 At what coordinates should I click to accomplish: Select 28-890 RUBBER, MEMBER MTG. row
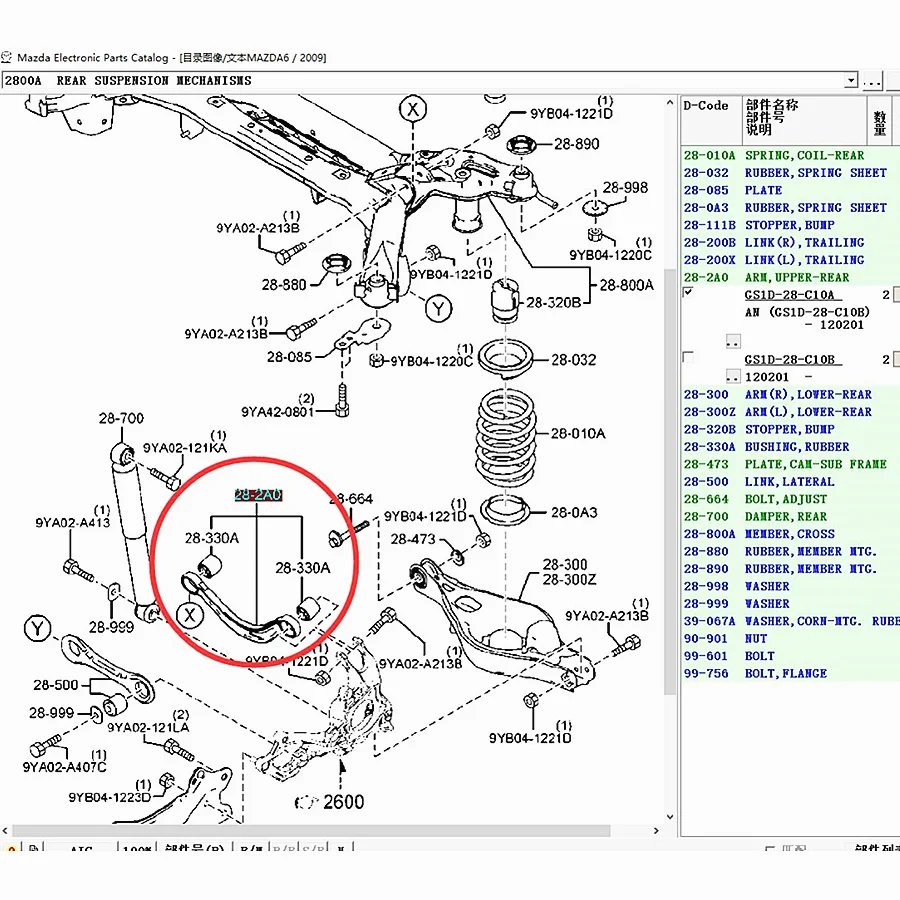pyautogui.click(x=790, y=569)
